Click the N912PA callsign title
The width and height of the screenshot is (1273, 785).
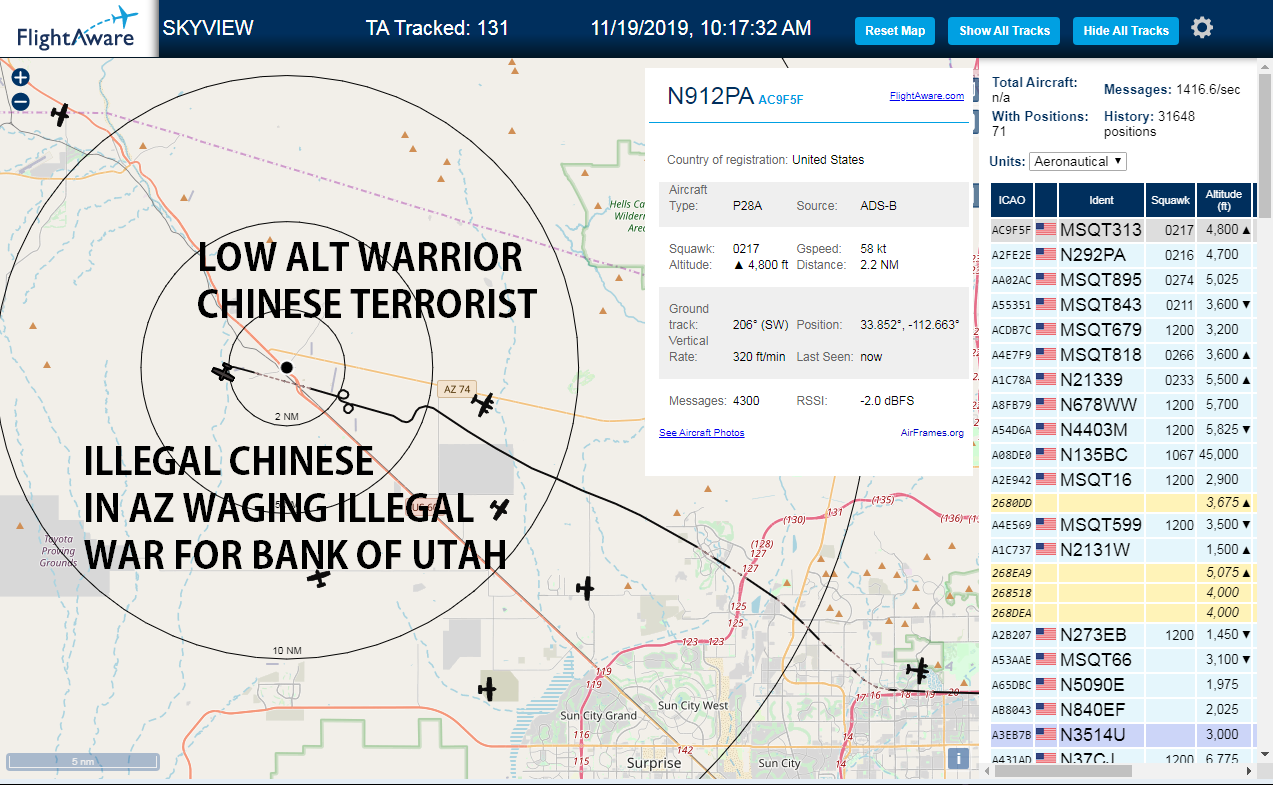[710, 96]
